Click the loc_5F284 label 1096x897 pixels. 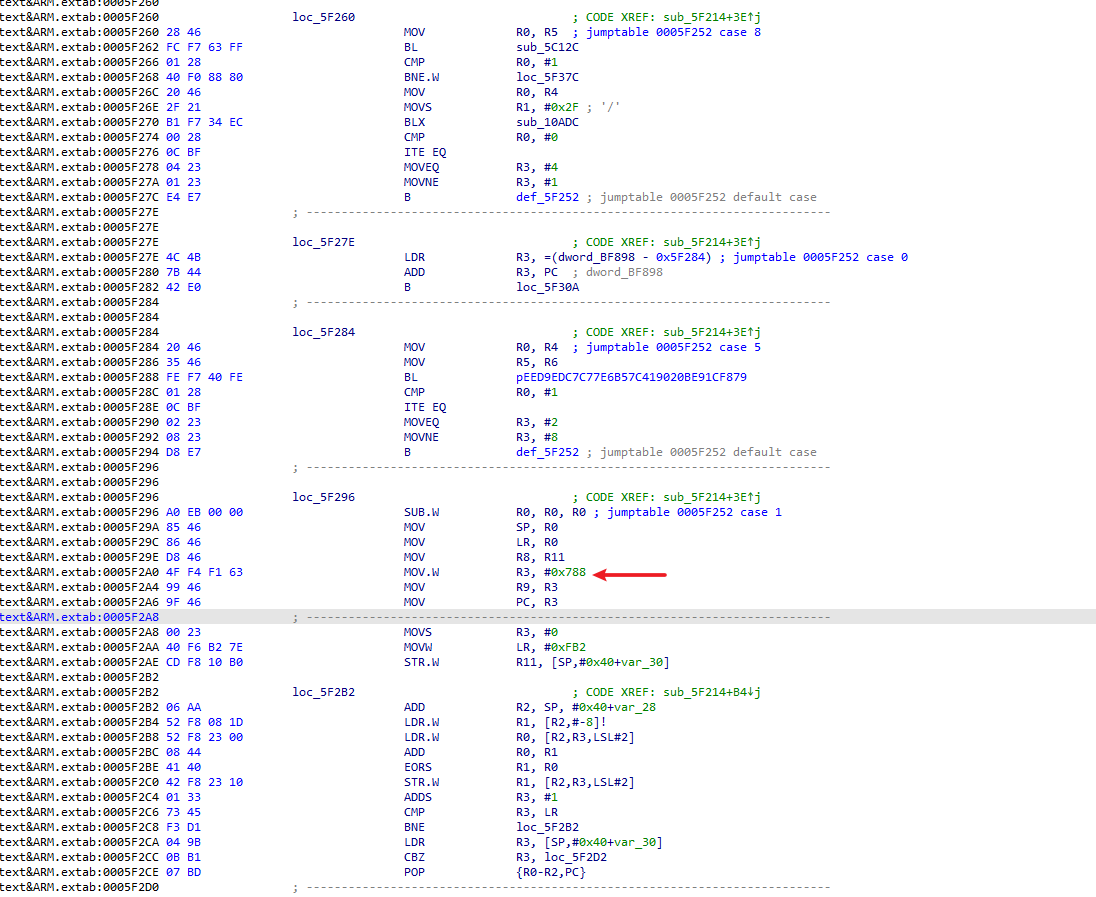tap(323, 332)
